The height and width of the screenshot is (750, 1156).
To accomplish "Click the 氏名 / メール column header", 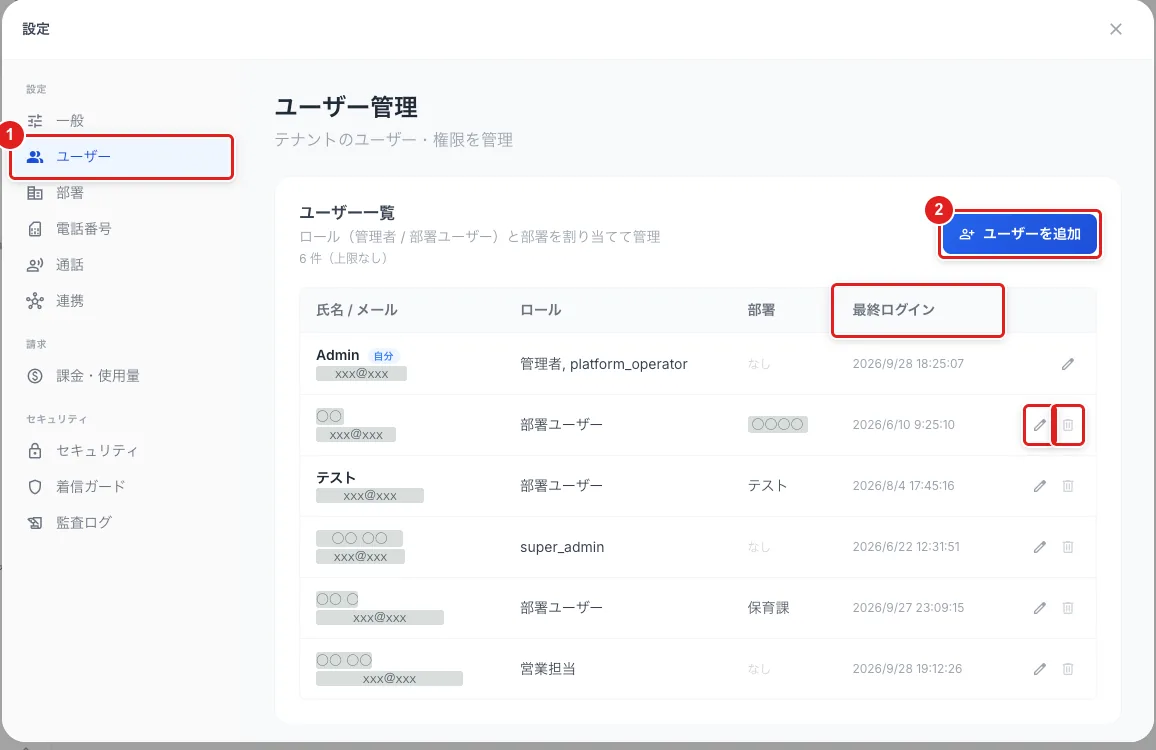I will 357,310.
